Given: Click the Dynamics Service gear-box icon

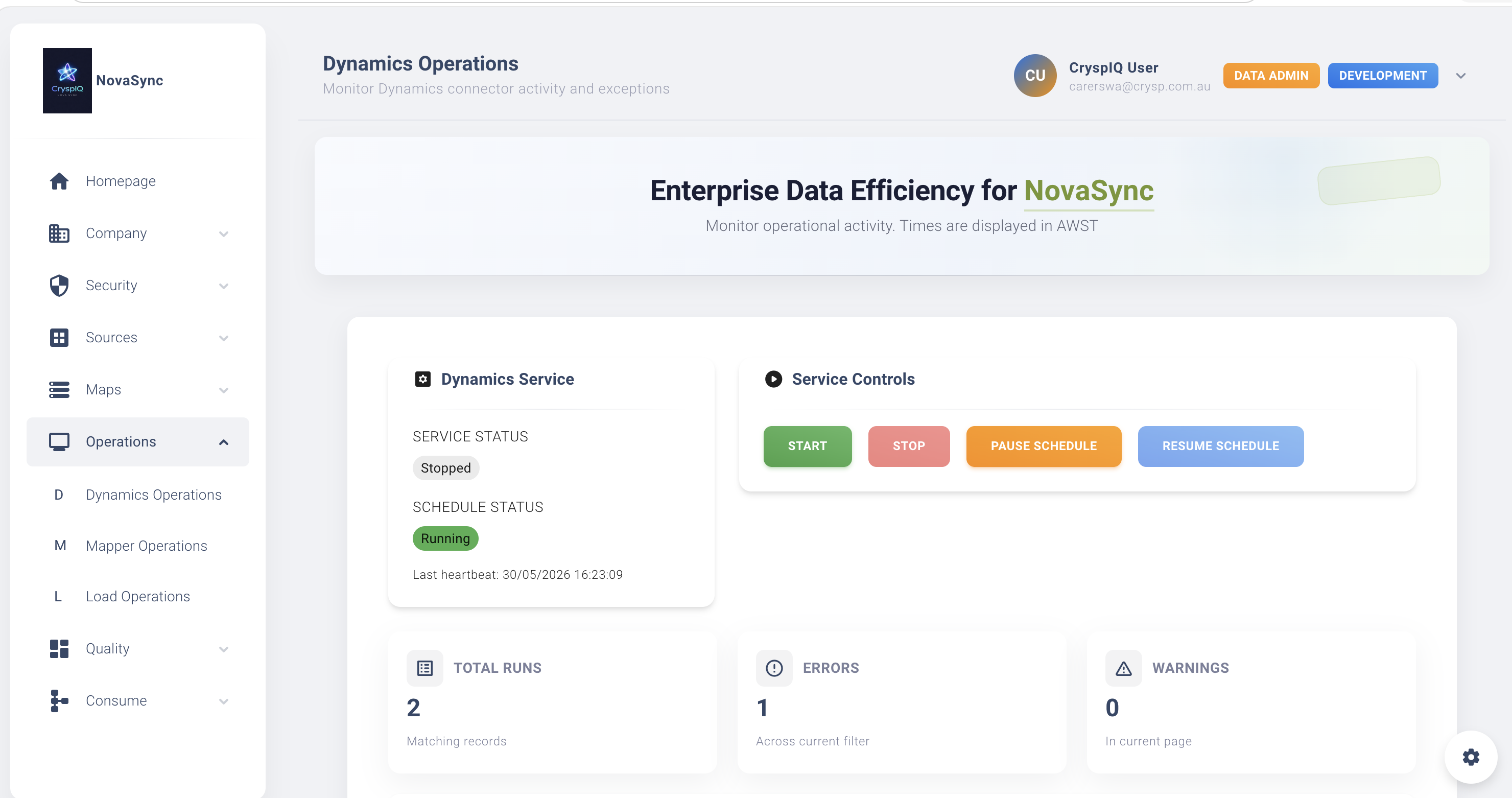Looking at the screenshot, I should pos(422,379).
